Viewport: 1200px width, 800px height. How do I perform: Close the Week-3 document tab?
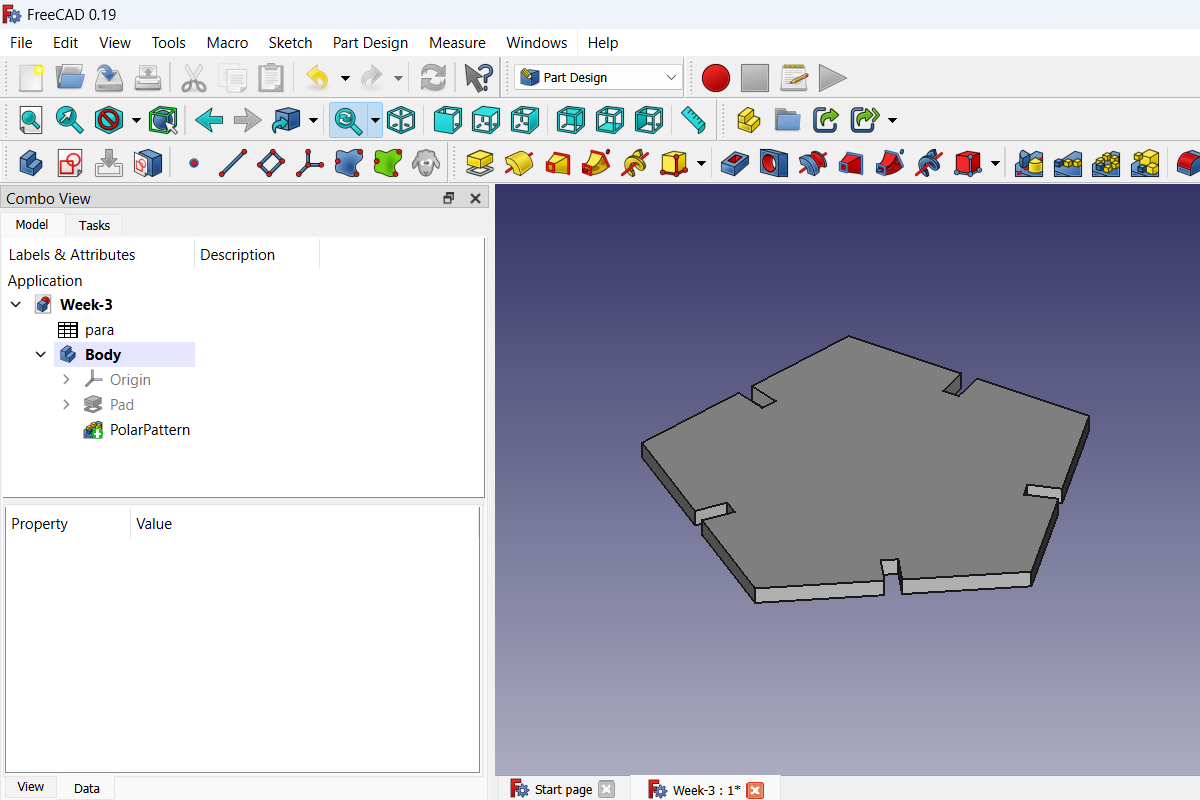click(755, 790)
